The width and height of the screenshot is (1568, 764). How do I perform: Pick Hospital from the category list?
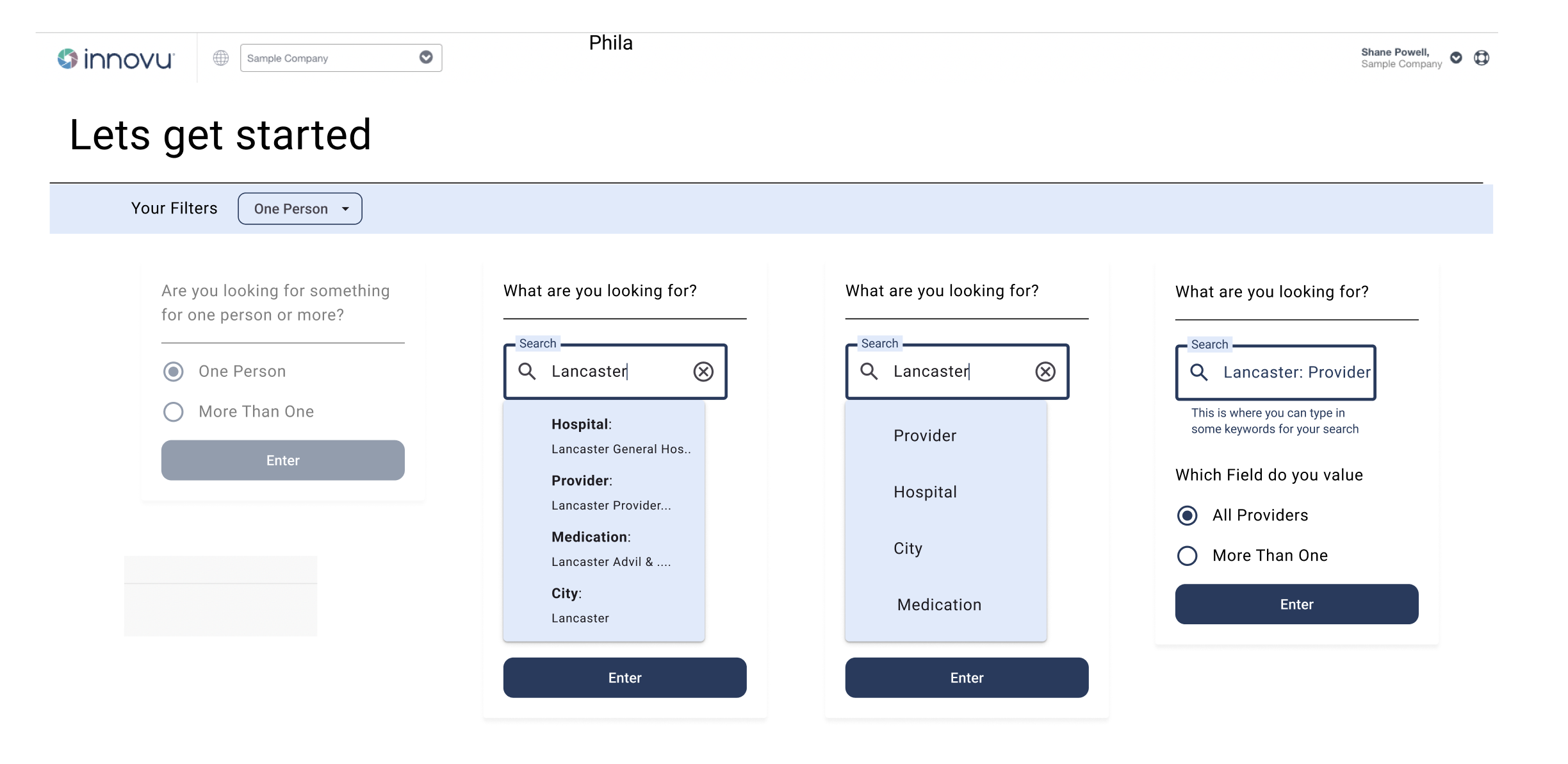[x=925, y=492]
